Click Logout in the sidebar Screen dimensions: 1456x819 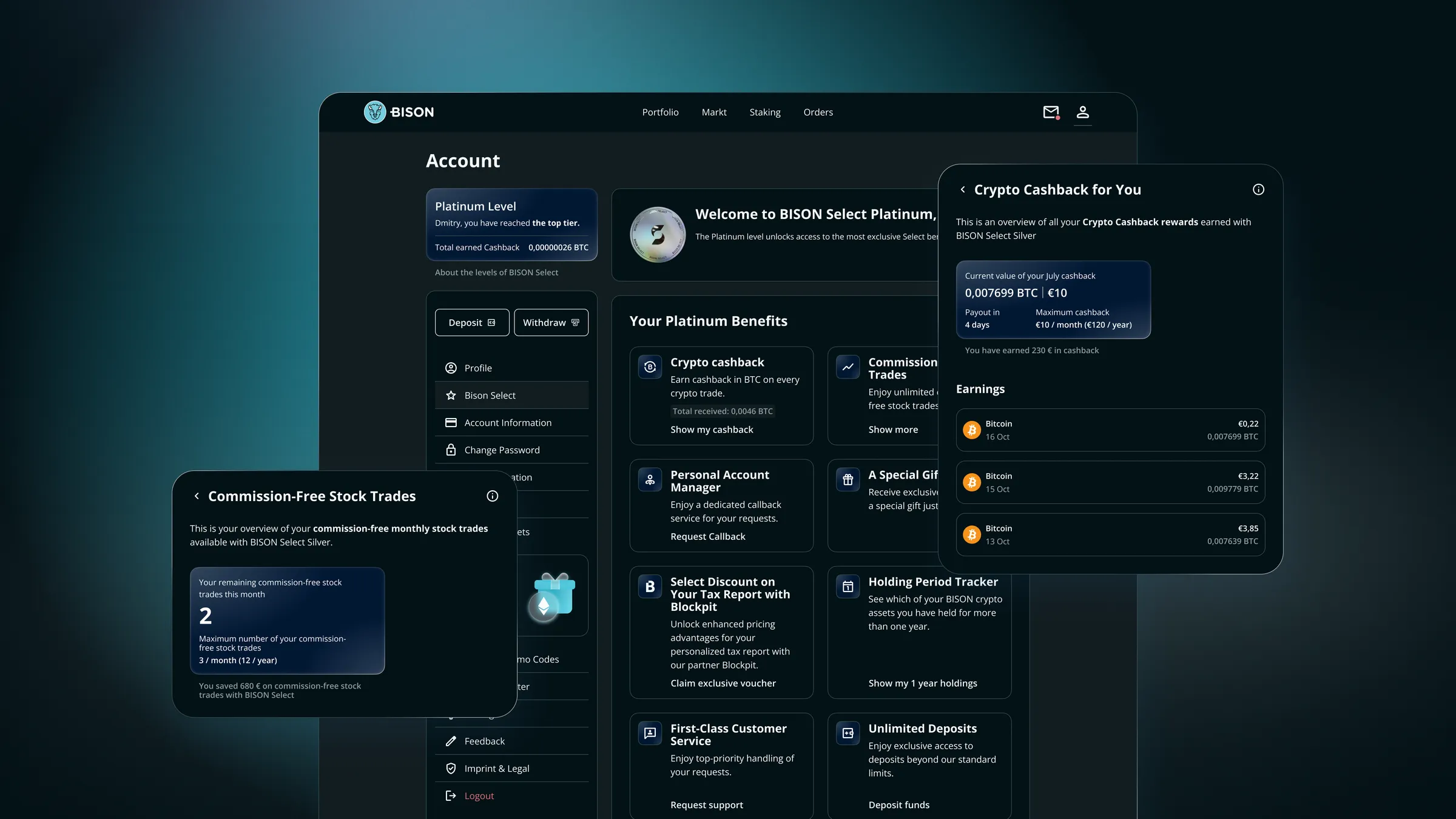tap(511, 796)
